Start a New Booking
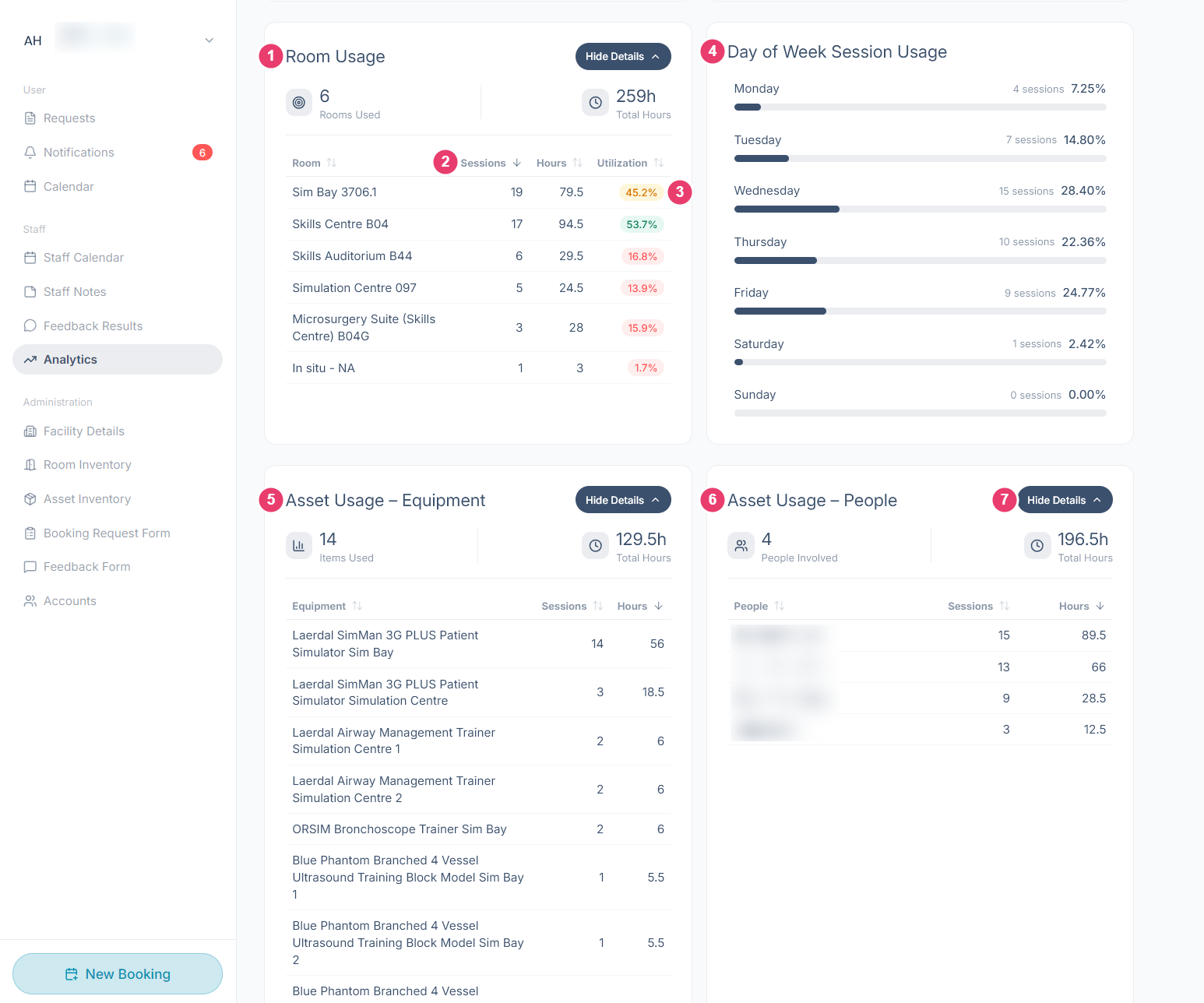1204x1003 pixels. click(118, 973)
